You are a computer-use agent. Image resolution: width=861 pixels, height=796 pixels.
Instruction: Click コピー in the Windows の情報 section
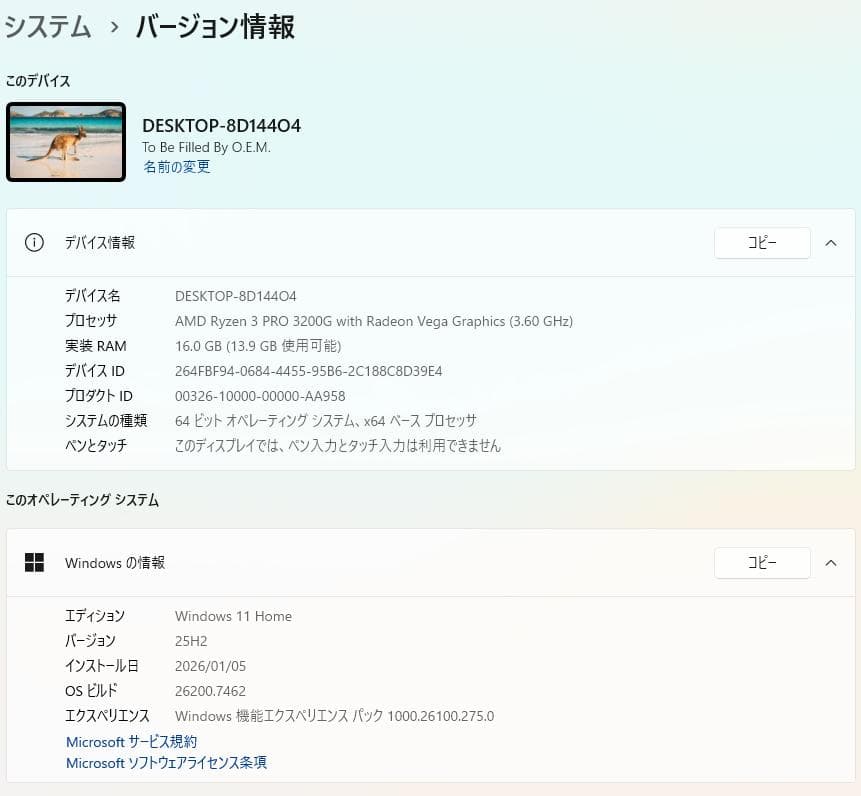pyautogui.click(x=762, y=562)
